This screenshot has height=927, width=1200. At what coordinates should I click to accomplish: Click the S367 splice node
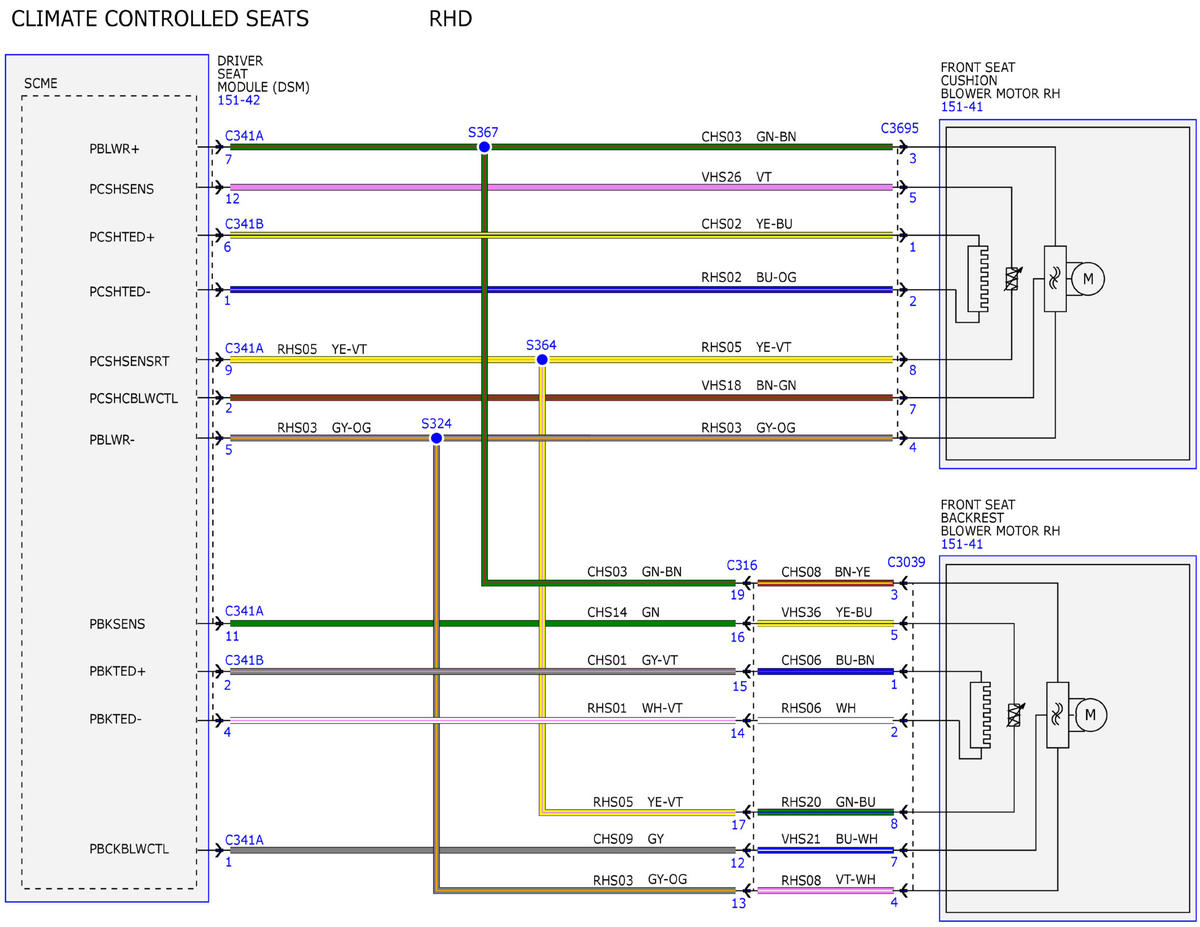click(x=484, y=147)
